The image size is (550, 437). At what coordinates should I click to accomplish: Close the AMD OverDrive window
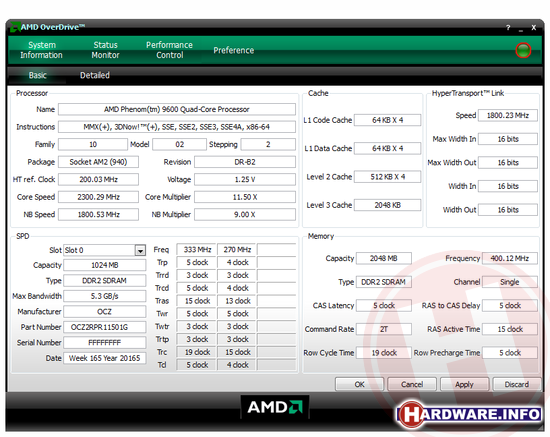(534, 27)
